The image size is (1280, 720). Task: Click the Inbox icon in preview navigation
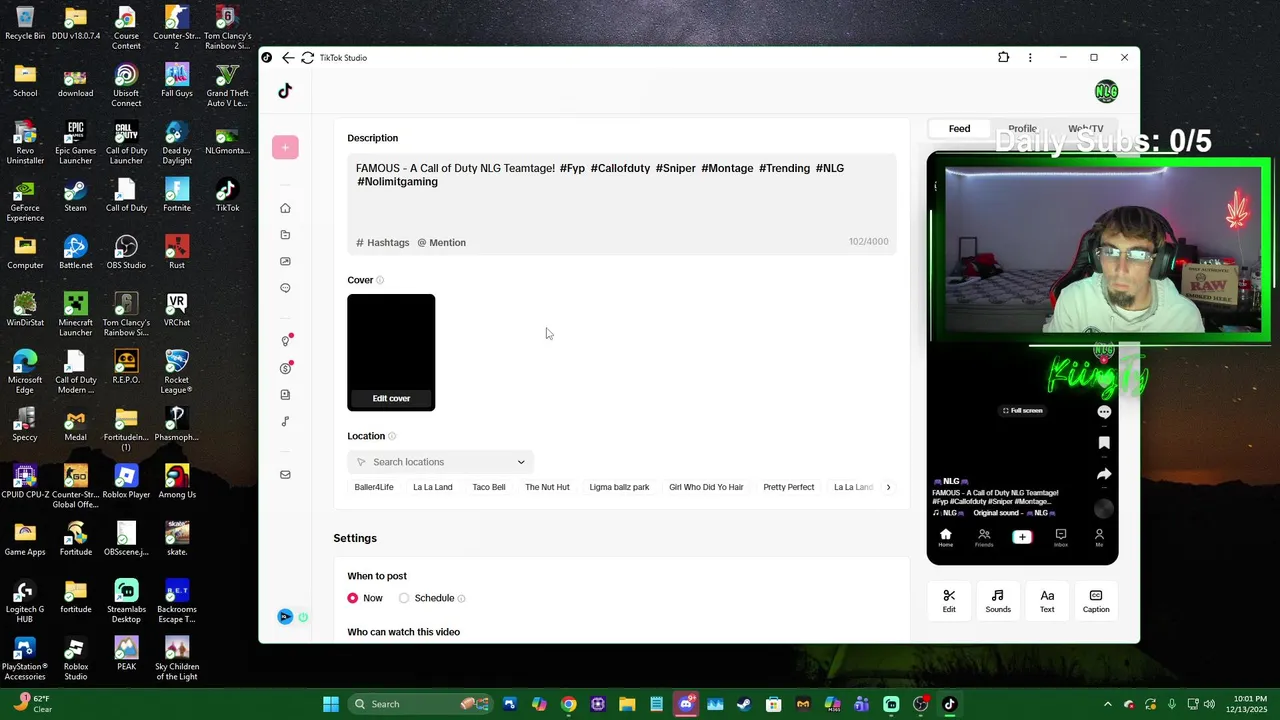[1061, 538]
